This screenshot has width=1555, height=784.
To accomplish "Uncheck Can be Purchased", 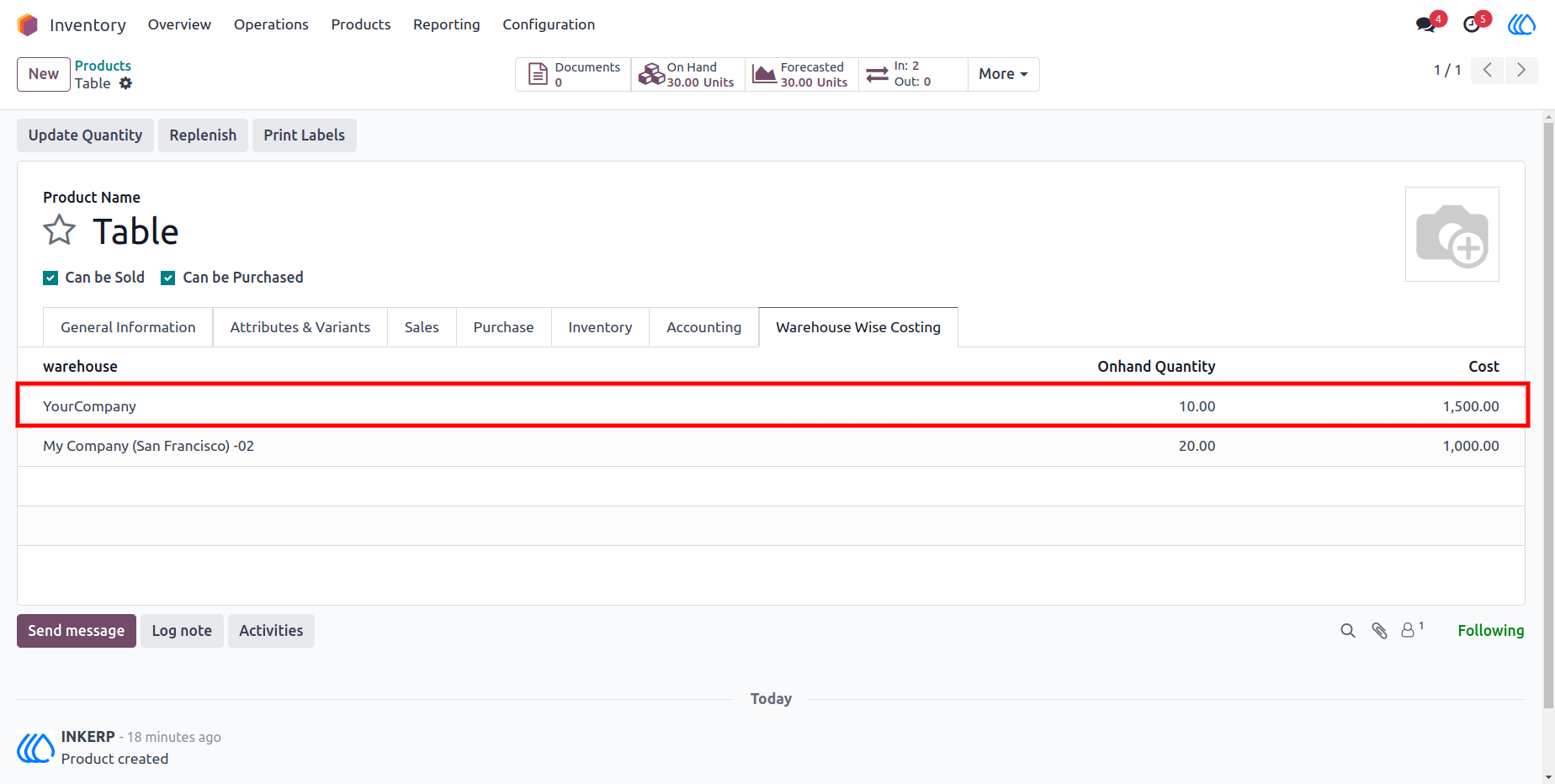I will [168, 278].
